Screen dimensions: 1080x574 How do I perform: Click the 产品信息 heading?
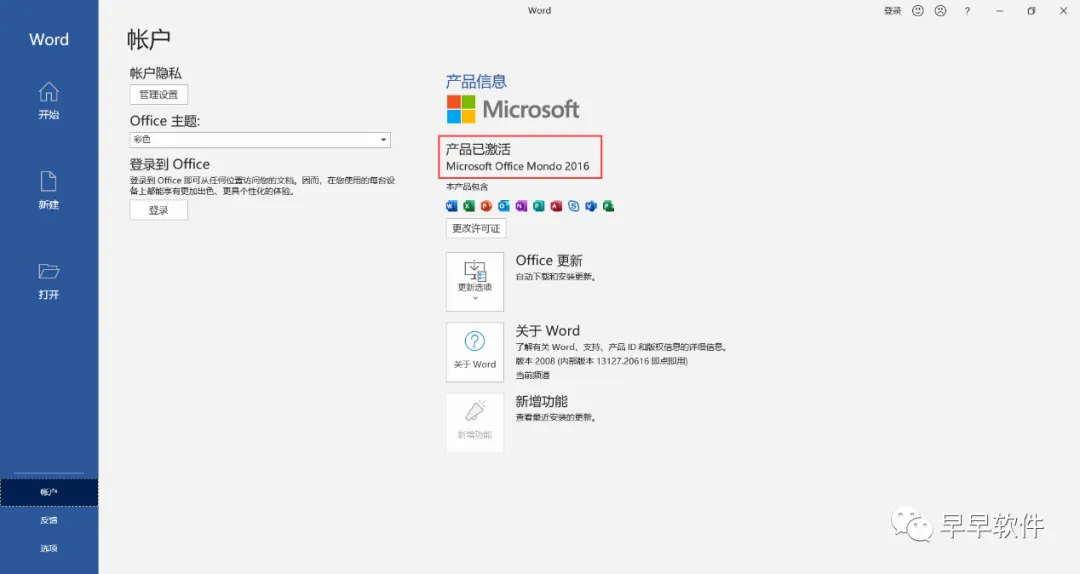476,81
